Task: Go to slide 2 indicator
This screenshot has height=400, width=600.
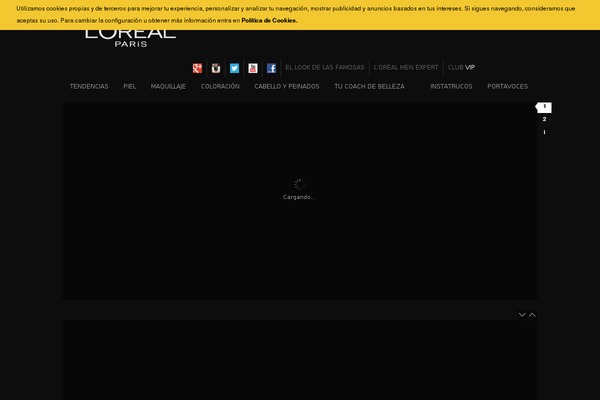Action: pos(544,119)
